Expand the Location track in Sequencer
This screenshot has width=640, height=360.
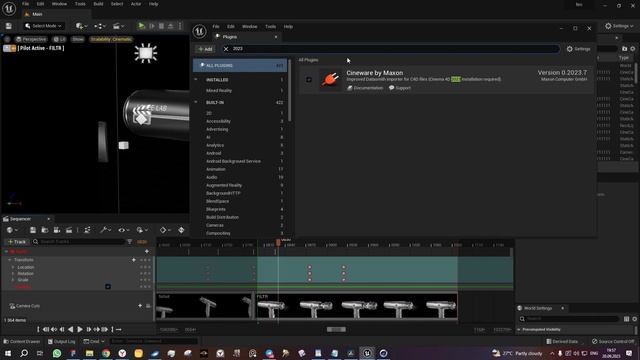[13, 267]
